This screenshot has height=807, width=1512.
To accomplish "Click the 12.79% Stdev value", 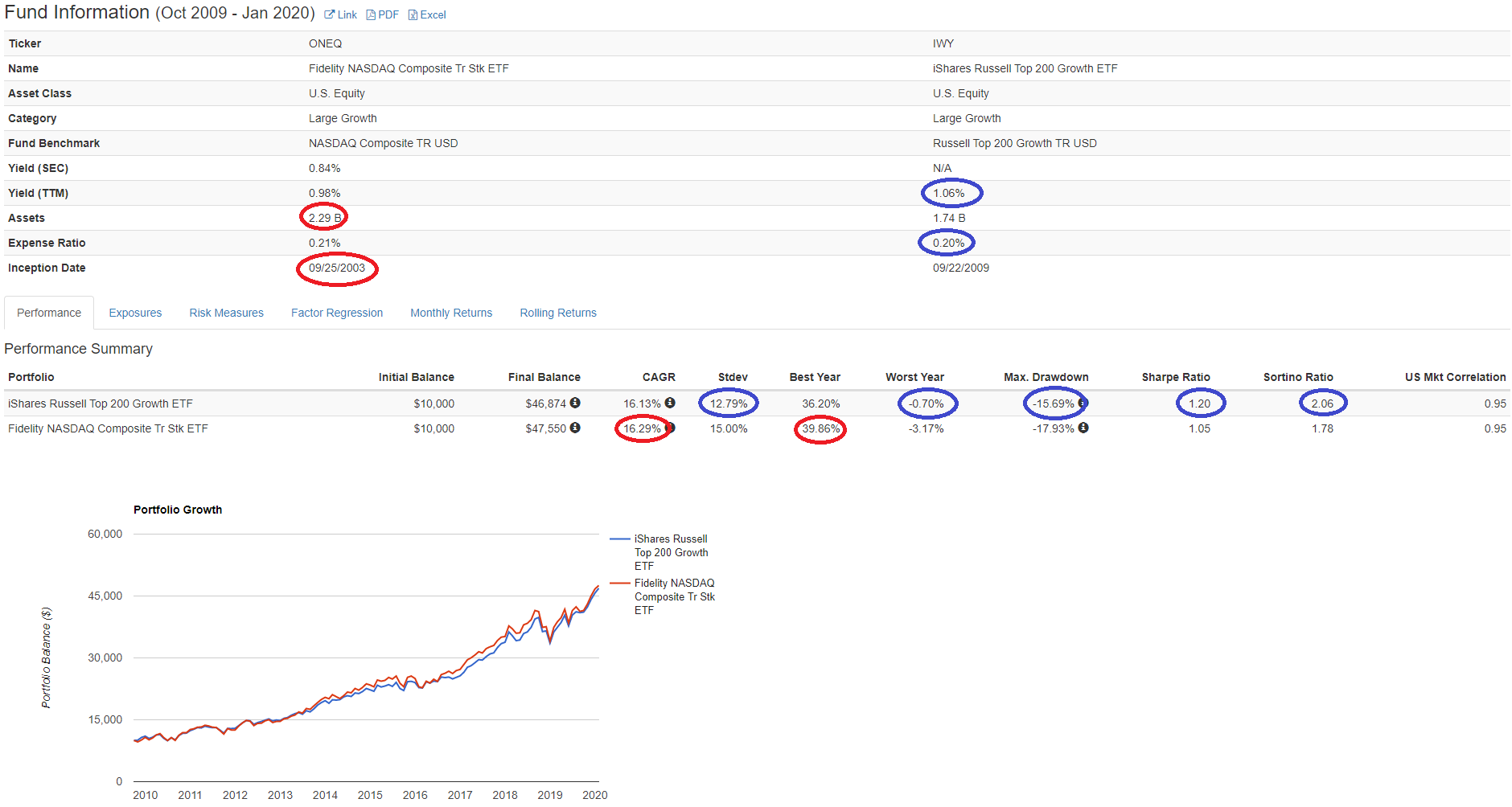I will [x=729, y=403].
